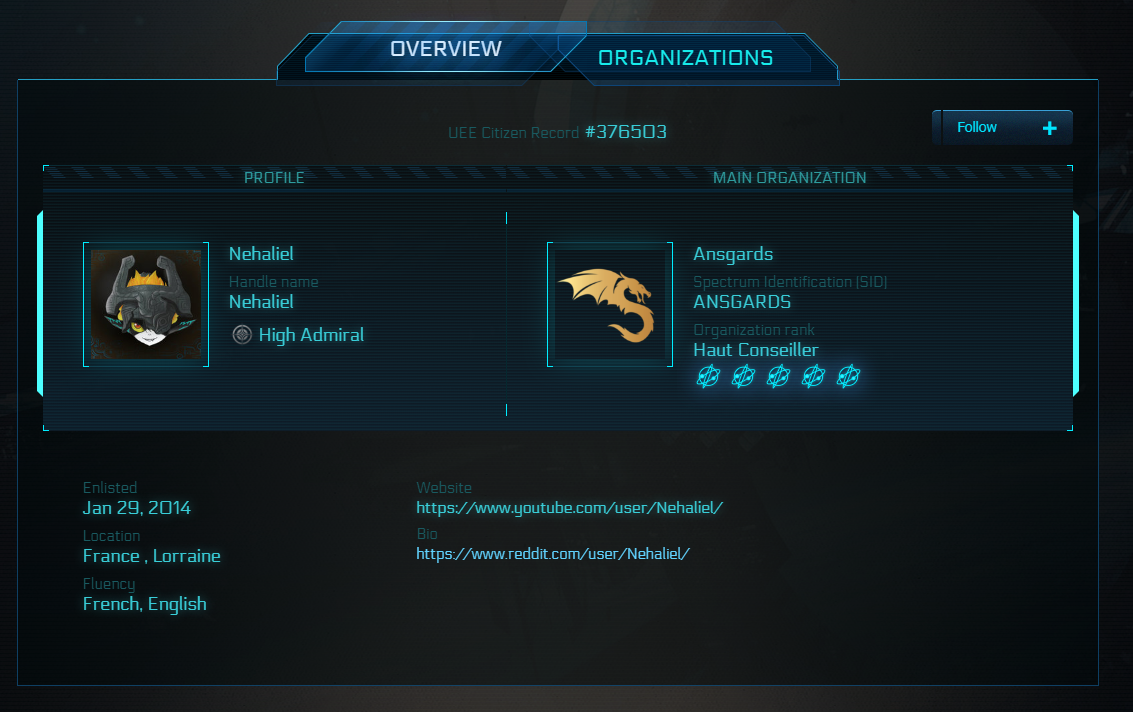Click the plus icon on Follow button
The image size is (1133, 712).
point(1049,128)
